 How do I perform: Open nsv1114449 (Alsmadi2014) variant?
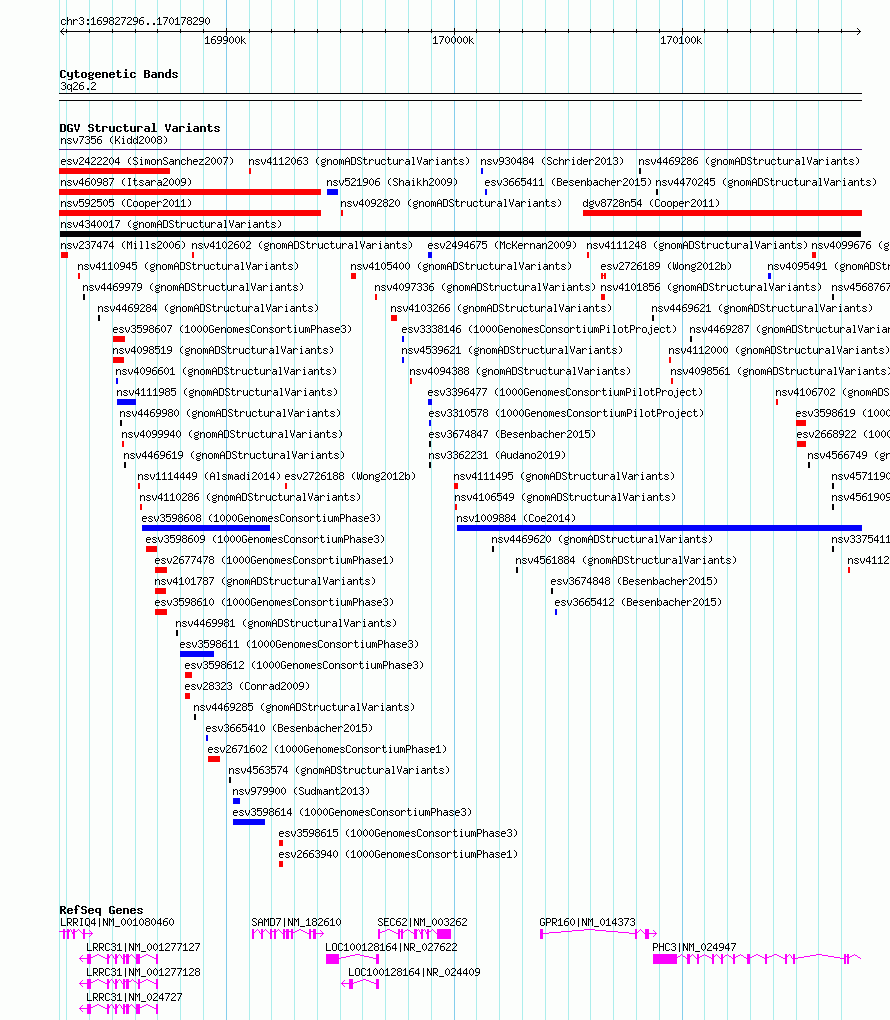(209, 476)
